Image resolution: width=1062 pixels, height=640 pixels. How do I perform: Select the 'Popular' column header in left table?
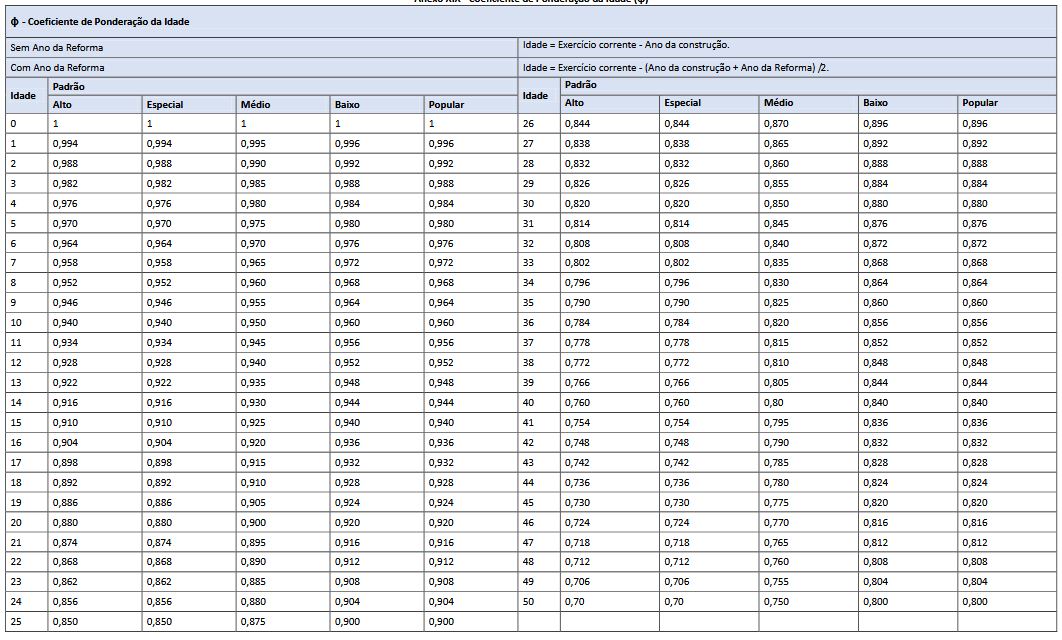[445, 104]
